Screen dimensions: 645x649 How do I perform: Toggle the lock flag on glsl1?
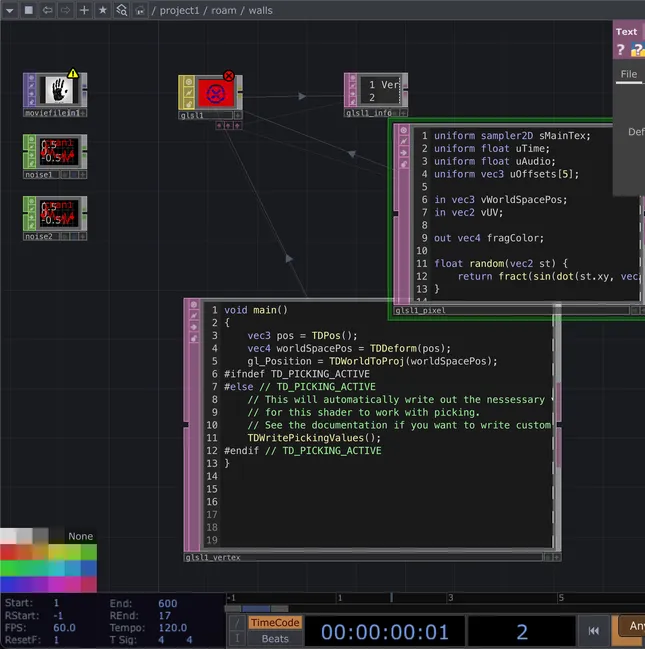coord(189,104)
